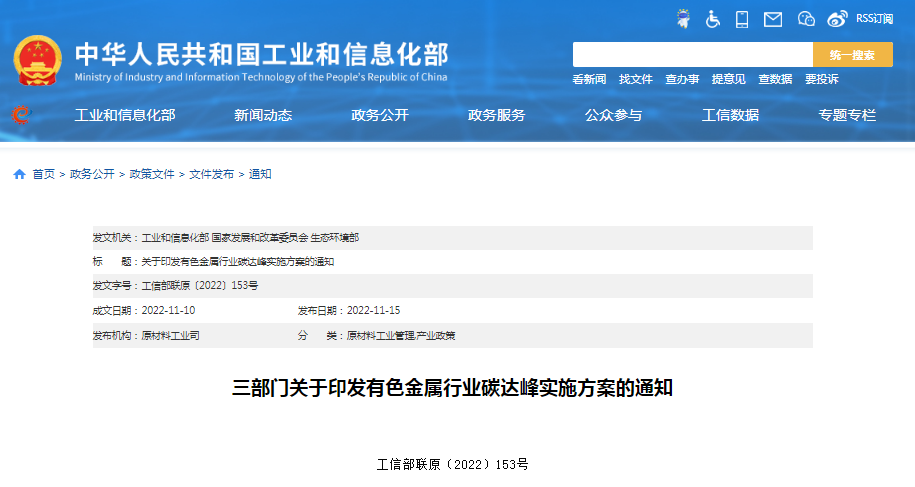Click the English ministry name subtitle
Screen dimensions: 915x487
coord(261,77)
